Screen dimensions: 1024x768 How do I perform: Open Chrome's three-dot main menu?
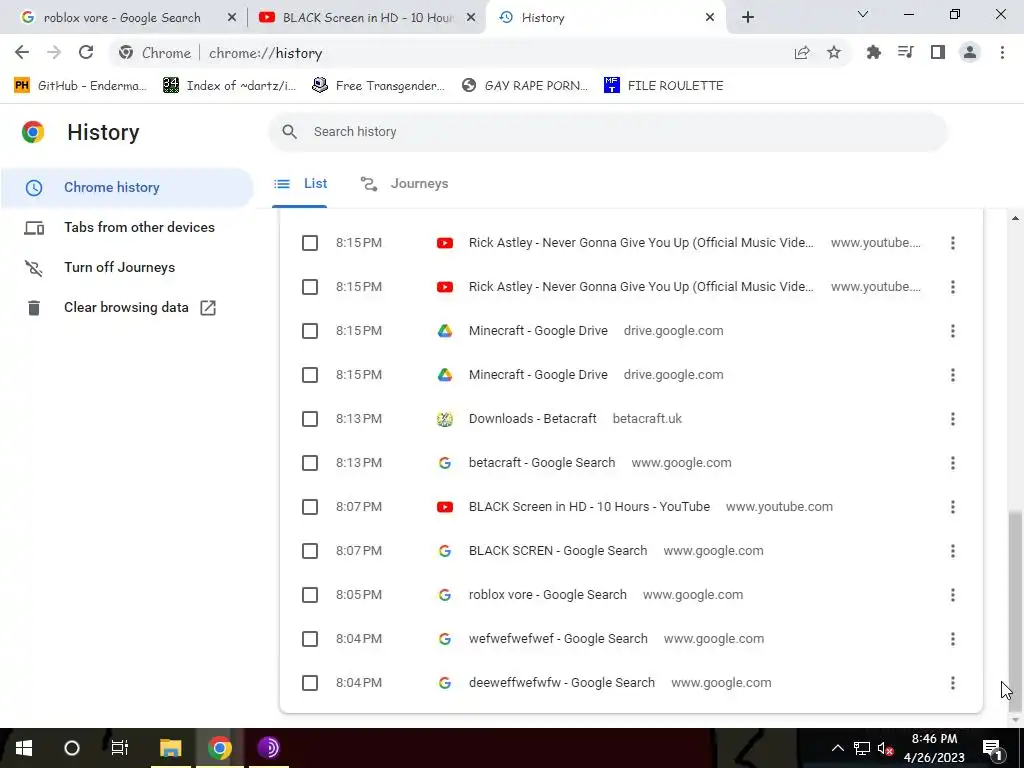point(1002,53)
